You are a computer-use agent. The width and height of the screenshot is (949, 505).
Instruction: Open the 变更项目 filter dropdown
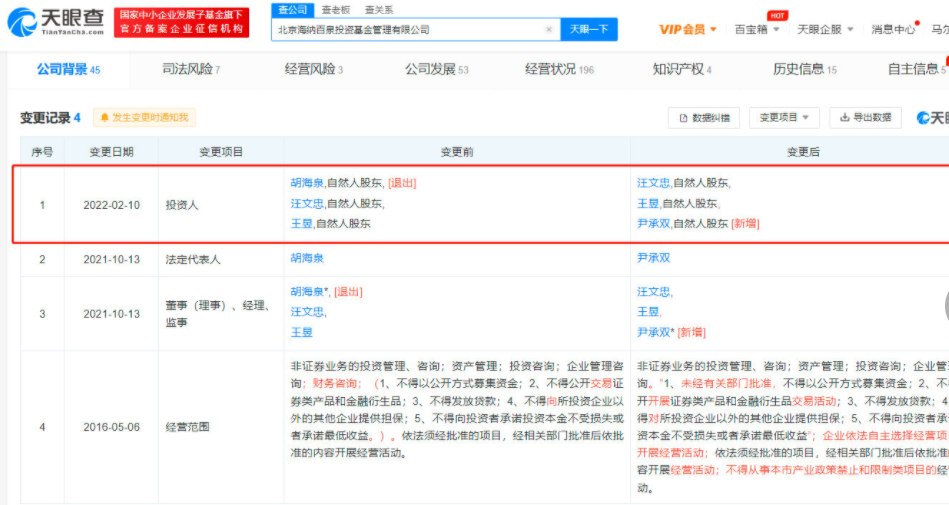(x=784, y=117)
